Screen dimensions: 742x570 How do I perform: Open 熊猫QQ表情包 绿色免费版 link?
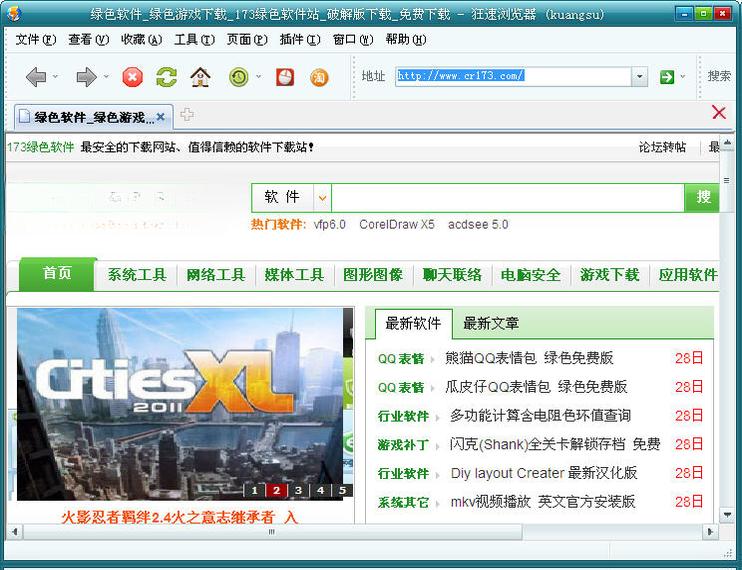(x=529, y=358)
